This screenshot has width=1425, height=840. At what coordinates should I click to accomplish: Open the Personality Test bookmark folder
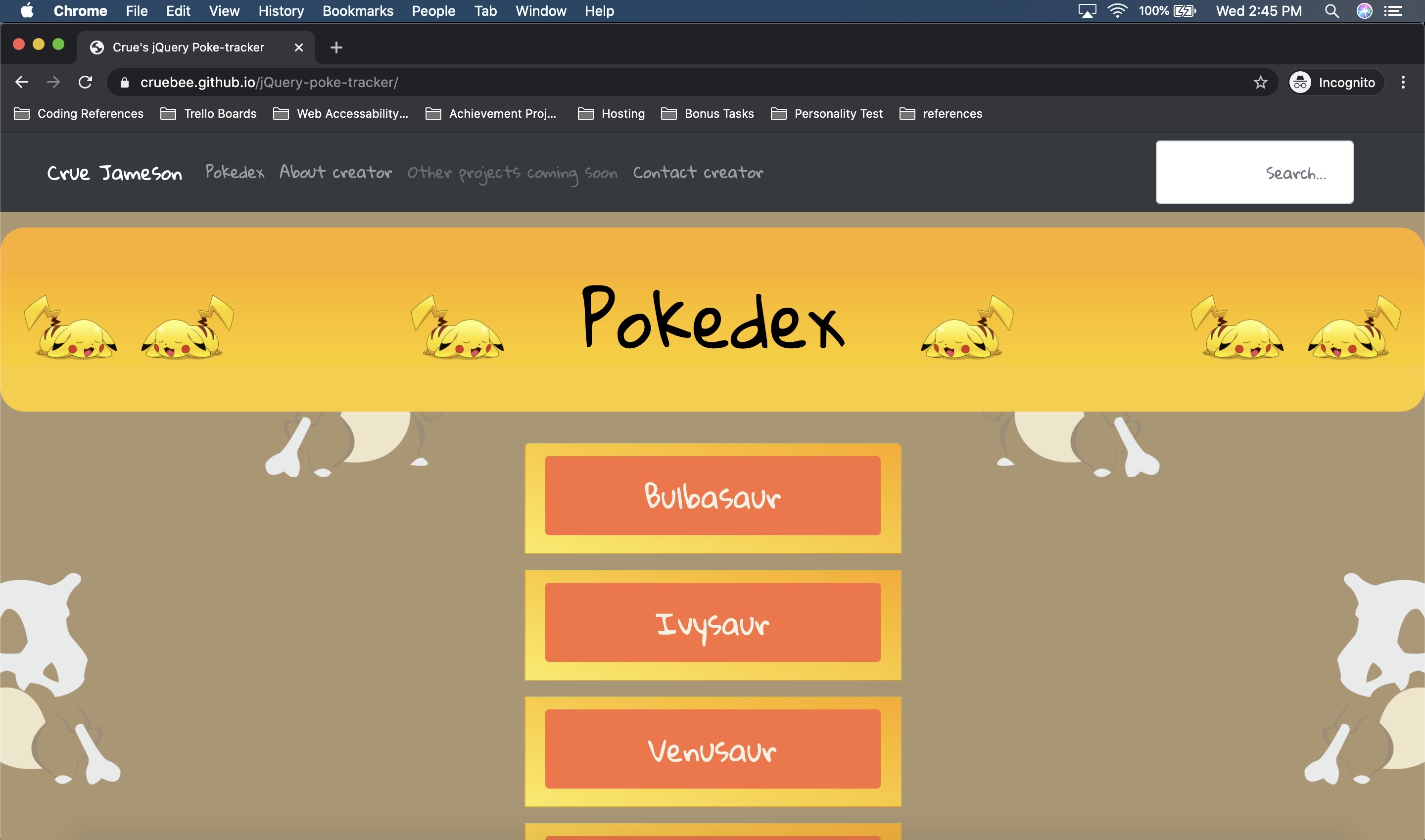tap(827, 114)
